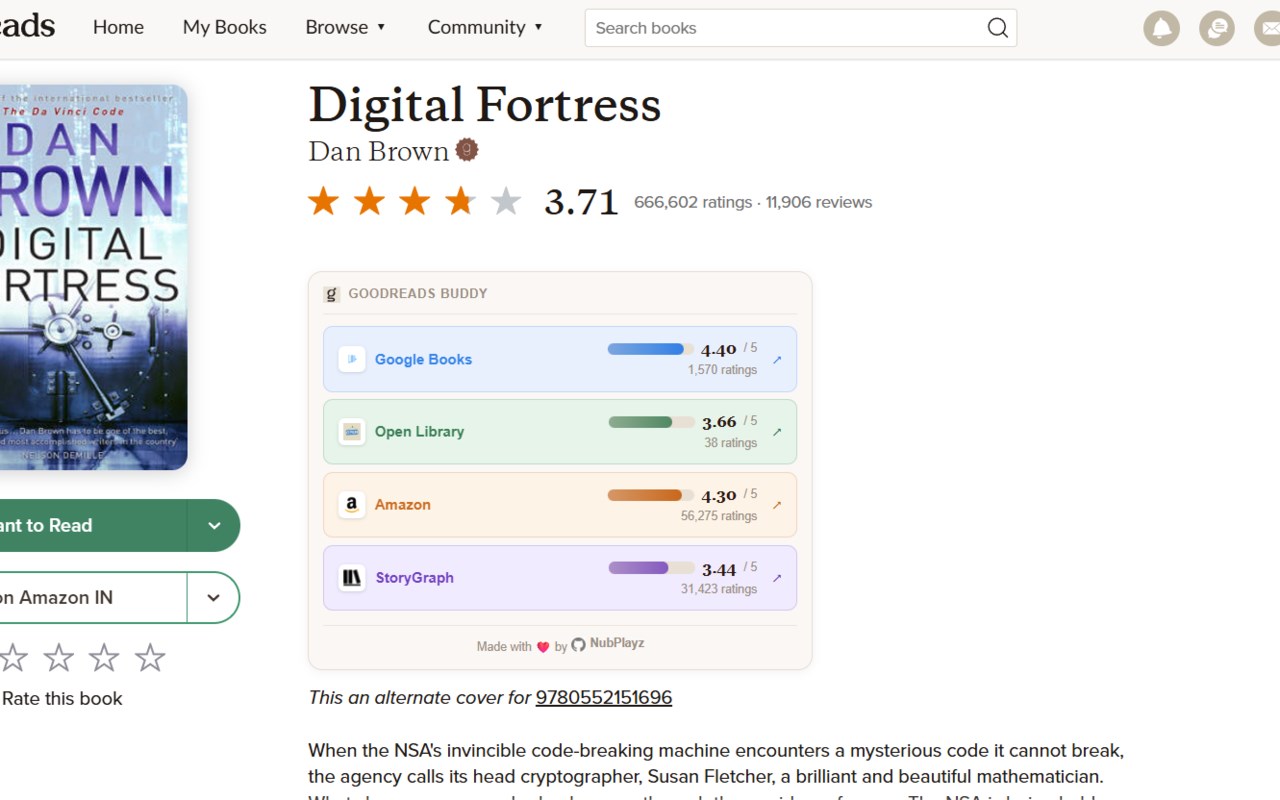This screenshot has width=1280, height=800.
Task: Click the Google Books rating progress bar
Action: [650, 349]
